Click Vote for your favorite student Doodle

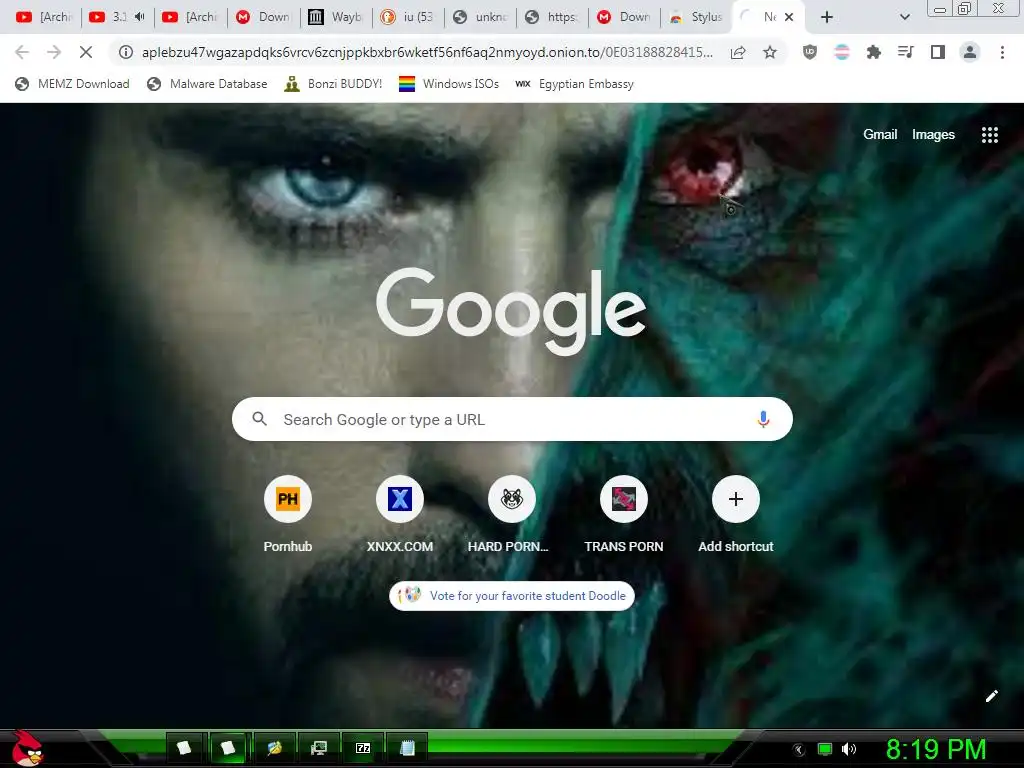point(512,596)
